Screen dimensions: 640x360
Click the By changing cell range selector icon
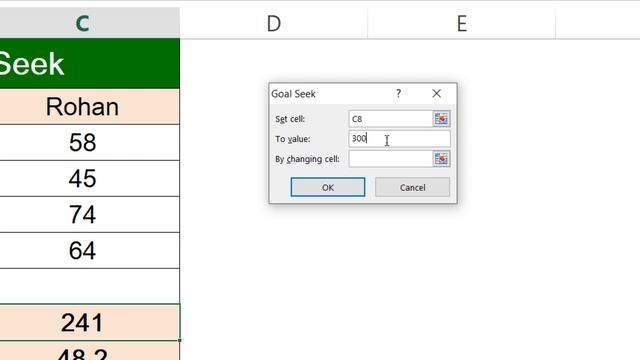tap(441, 159)
